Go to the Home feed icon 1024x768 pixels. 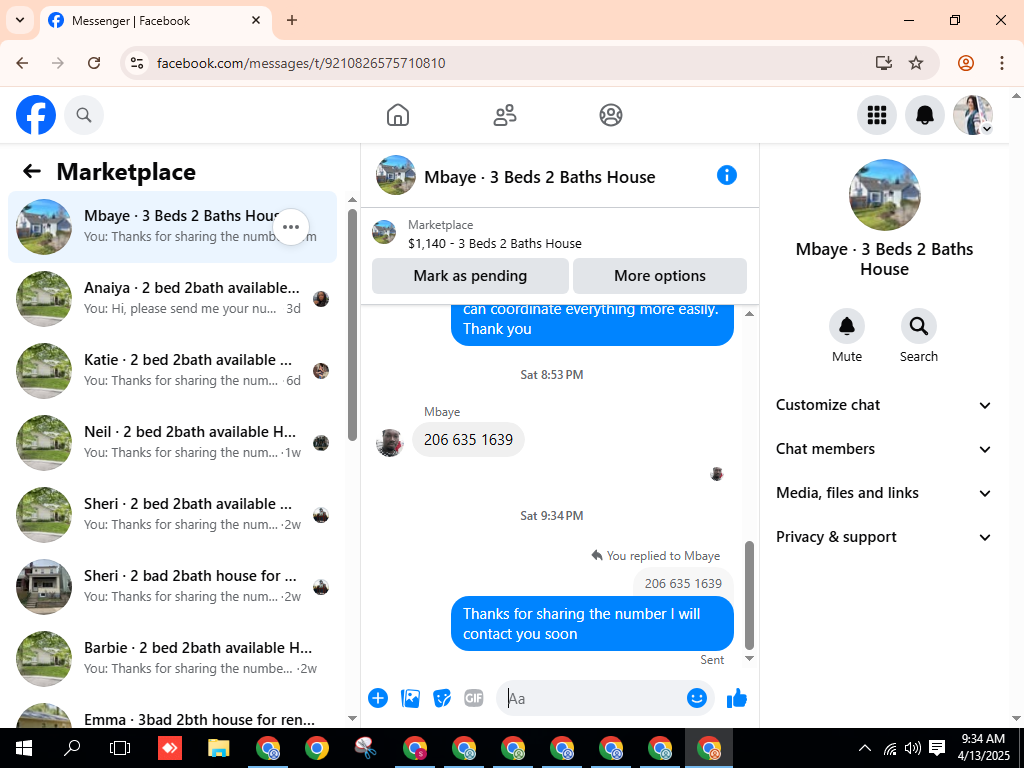pyautogui.click(x=398, y=115)
